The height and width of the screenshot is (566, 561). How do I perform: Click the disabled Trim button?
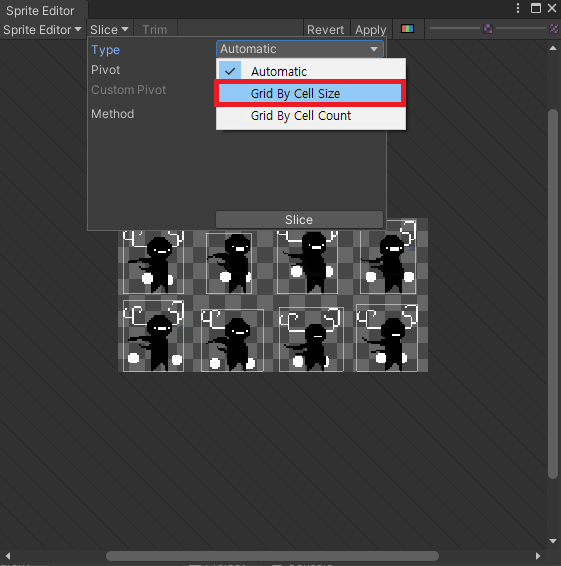pyautogui.click(x=155, y=29)
